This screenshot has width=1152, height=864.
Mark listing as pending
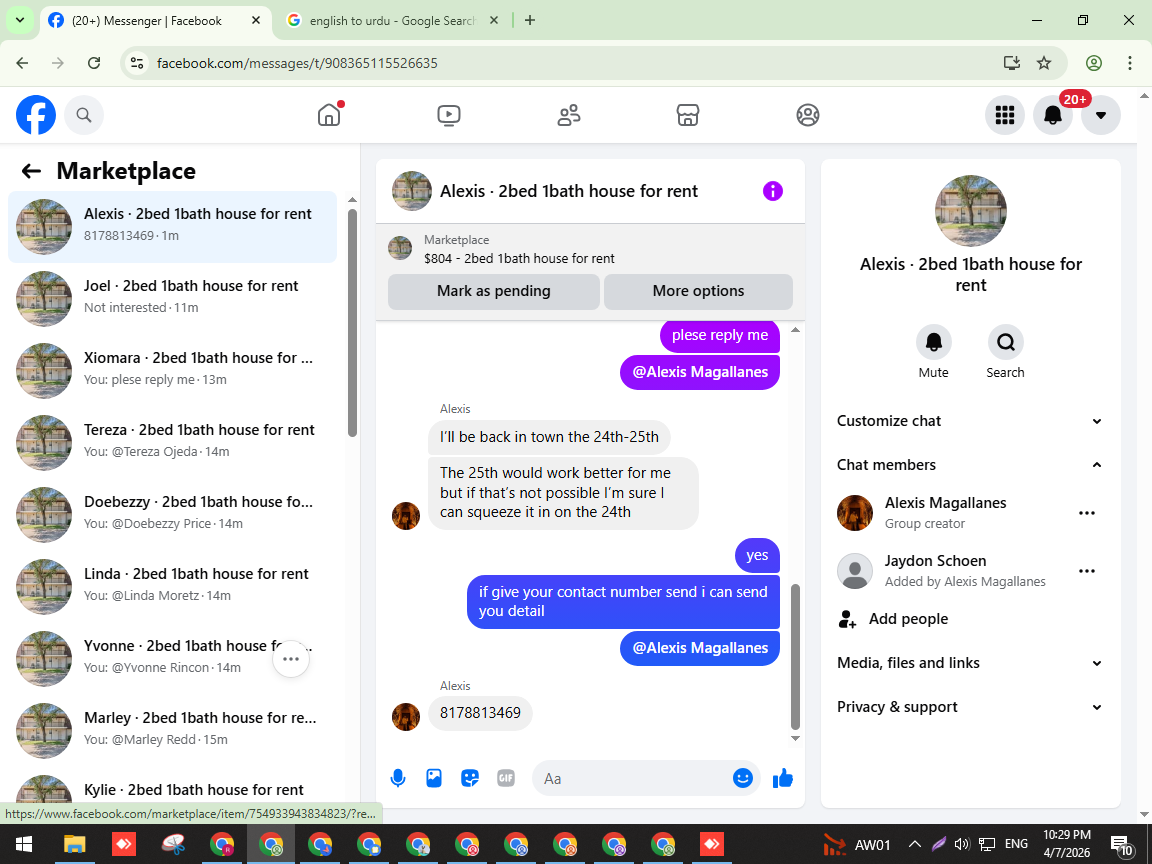[494, 292]
